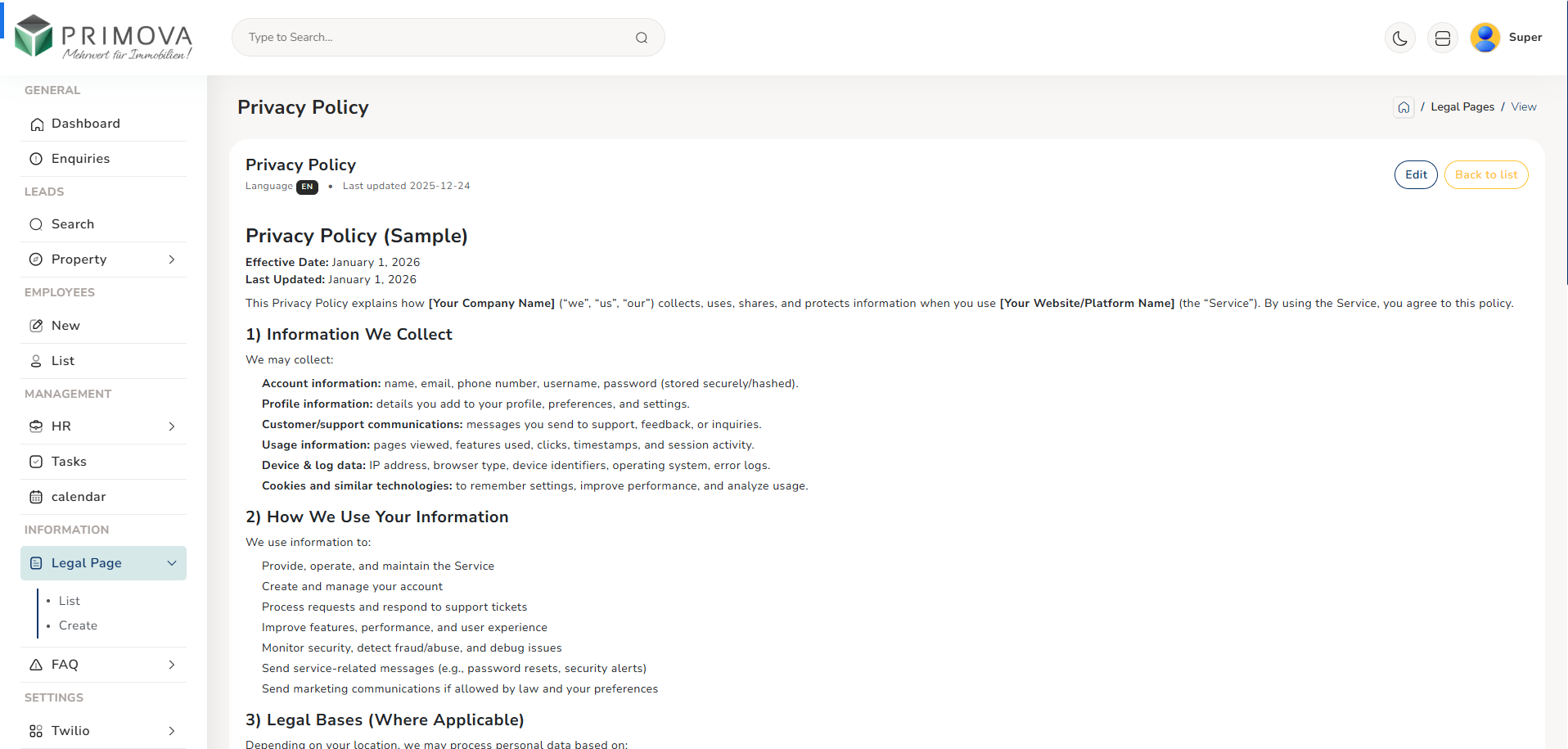The width and height of the screenshot is (1568, 749).
Task: Click the search magnifier icon
Action: (x=642, y=38)
